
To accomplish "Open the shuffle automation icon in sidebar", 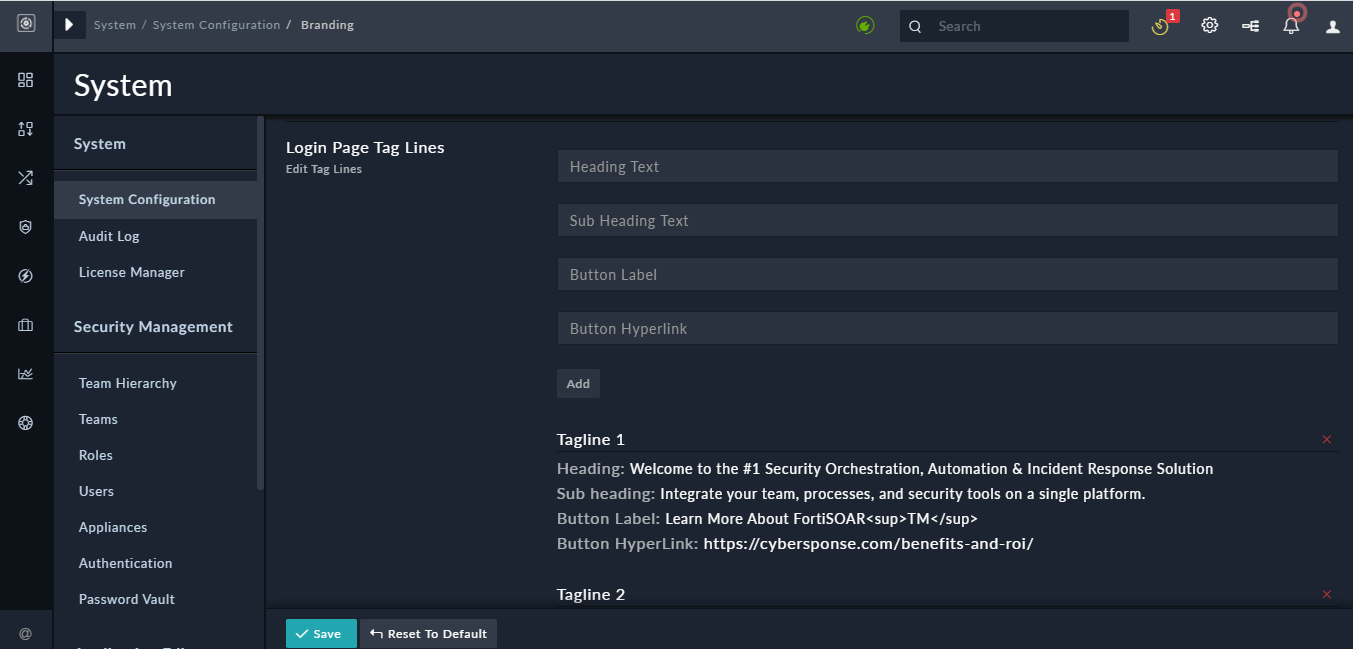I will [26, 178].
